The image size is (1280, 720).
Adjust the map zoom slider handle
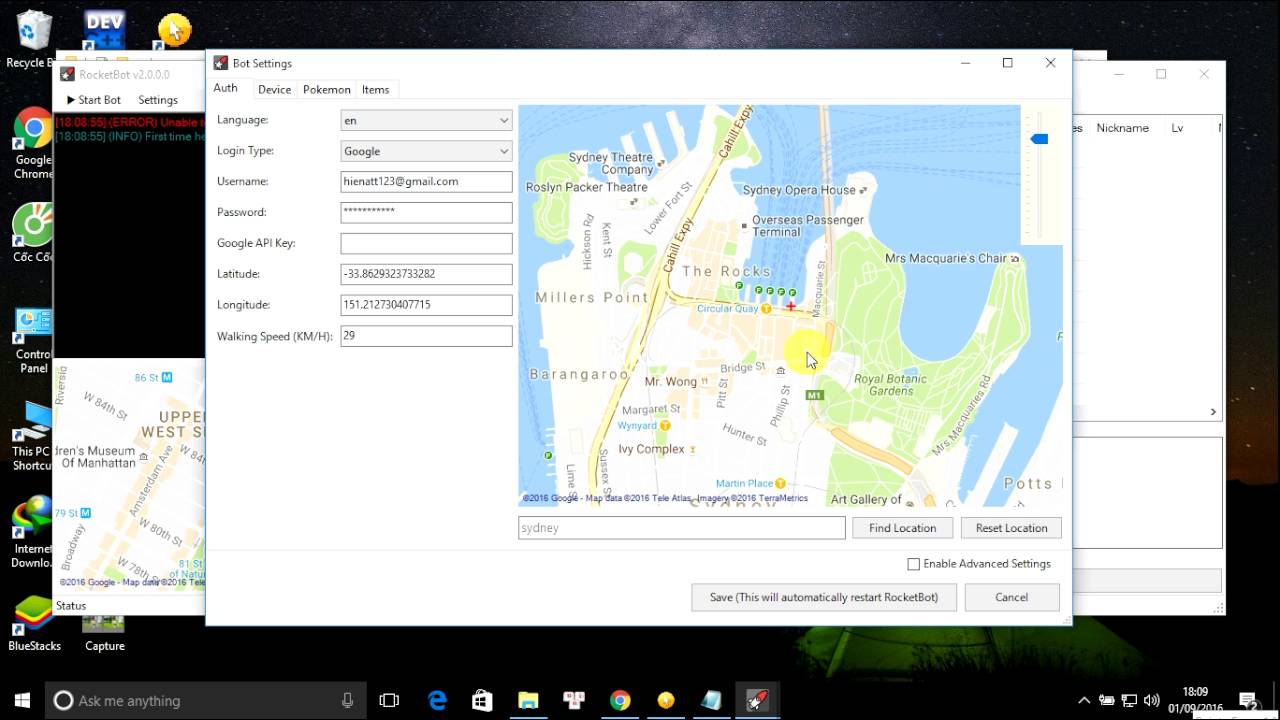[x=1040, y=139]
